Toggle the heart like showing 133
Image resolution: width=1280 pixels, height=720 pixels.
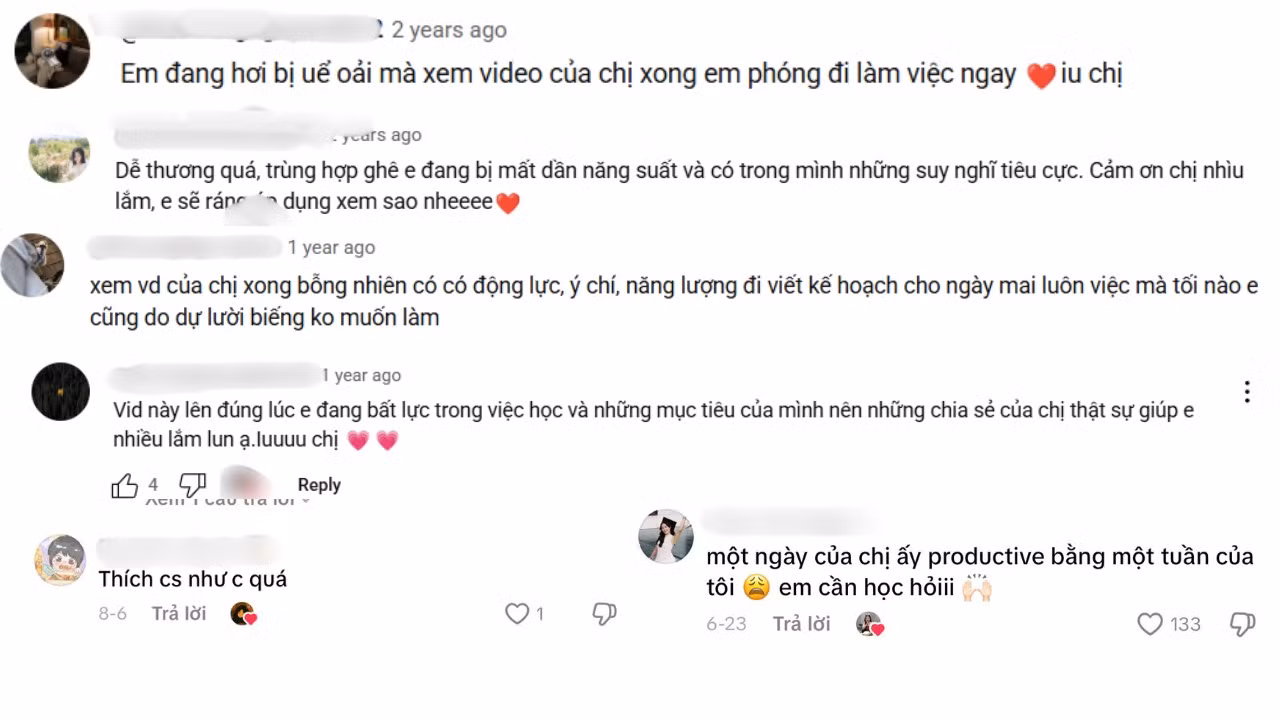tap(1150, 624)
